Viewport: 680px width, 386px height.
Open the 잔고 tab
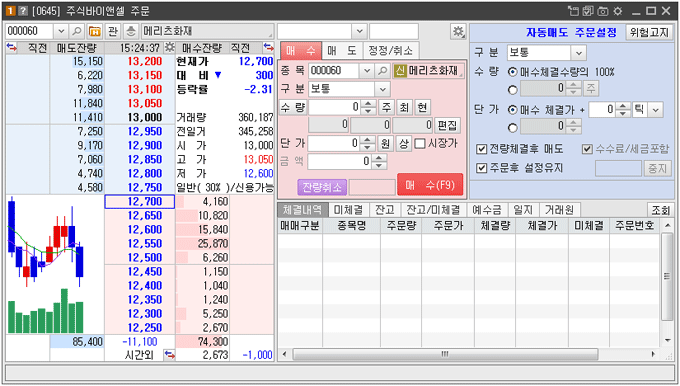[x=385, y=210]
